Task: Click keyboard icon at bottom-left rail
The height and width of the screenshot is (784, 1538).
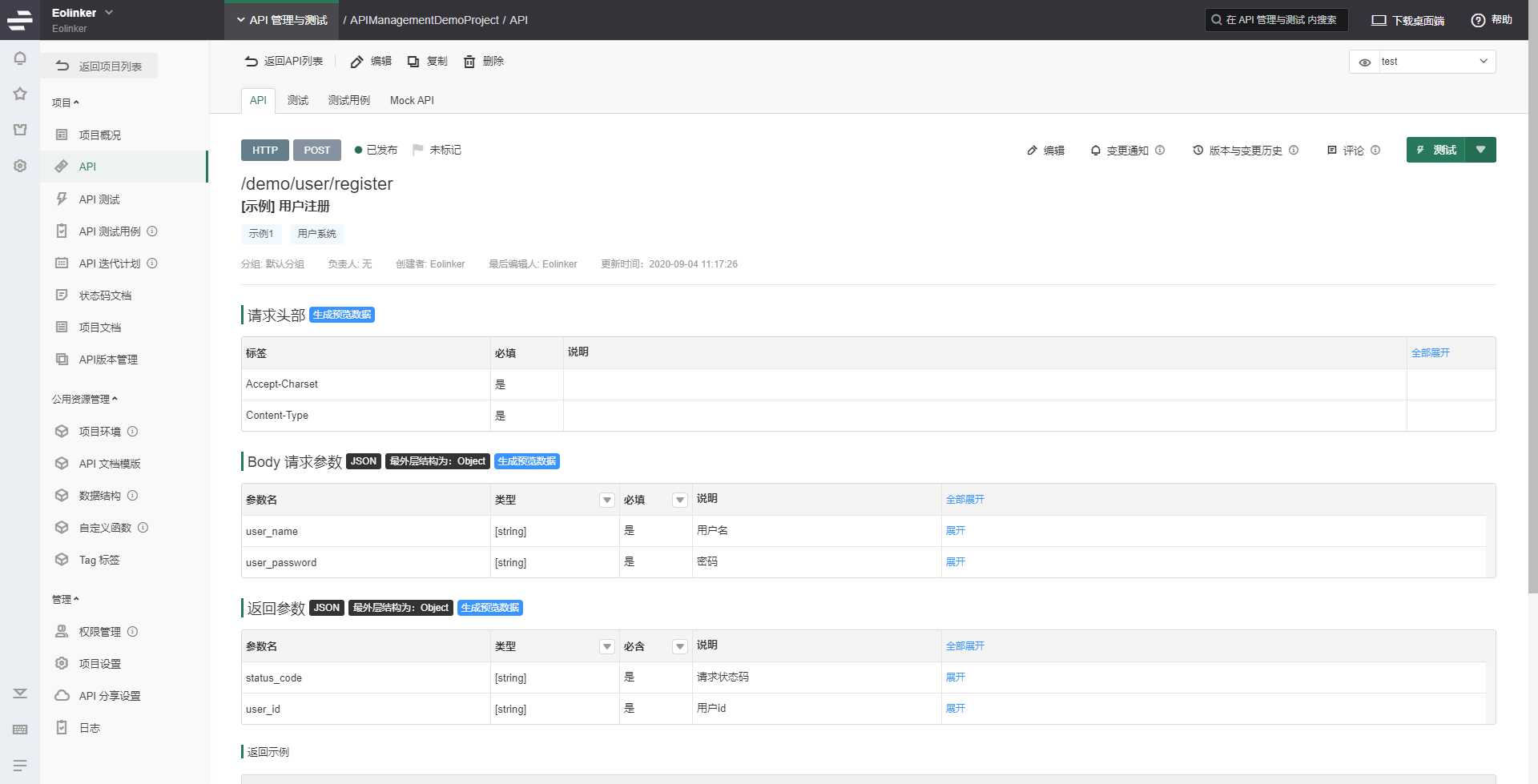Action: coord(20,730)
